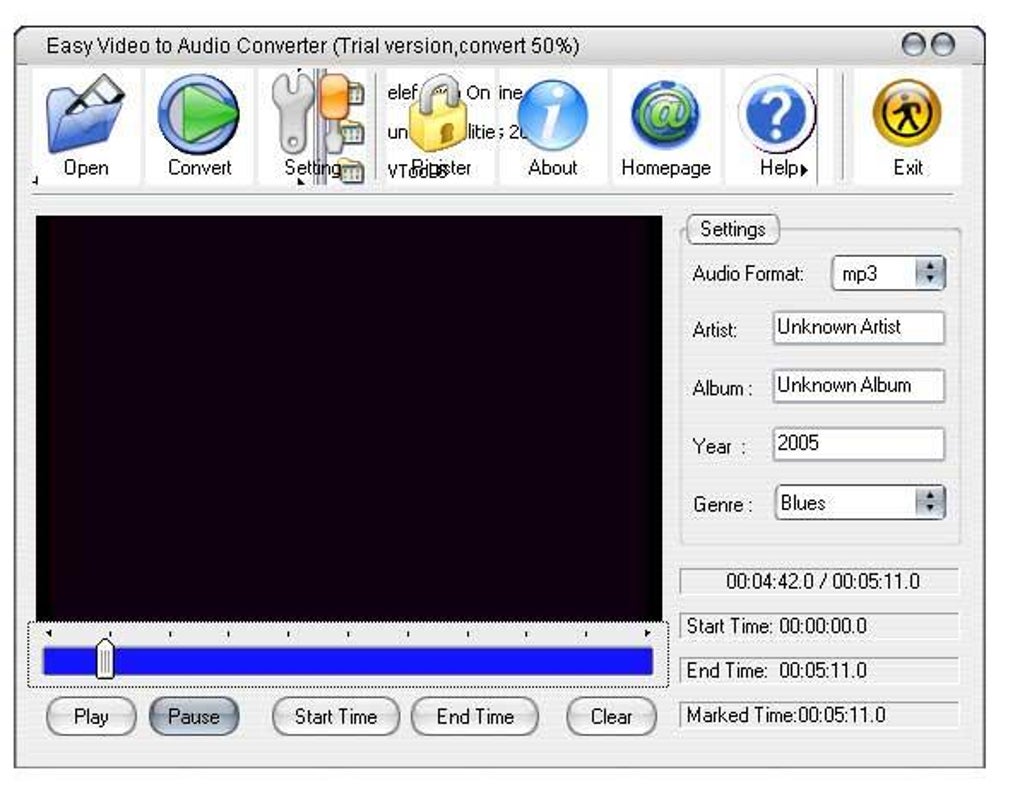Click the black video preview area
Viewport: 1020px width, 794px height.
point(349,418)
